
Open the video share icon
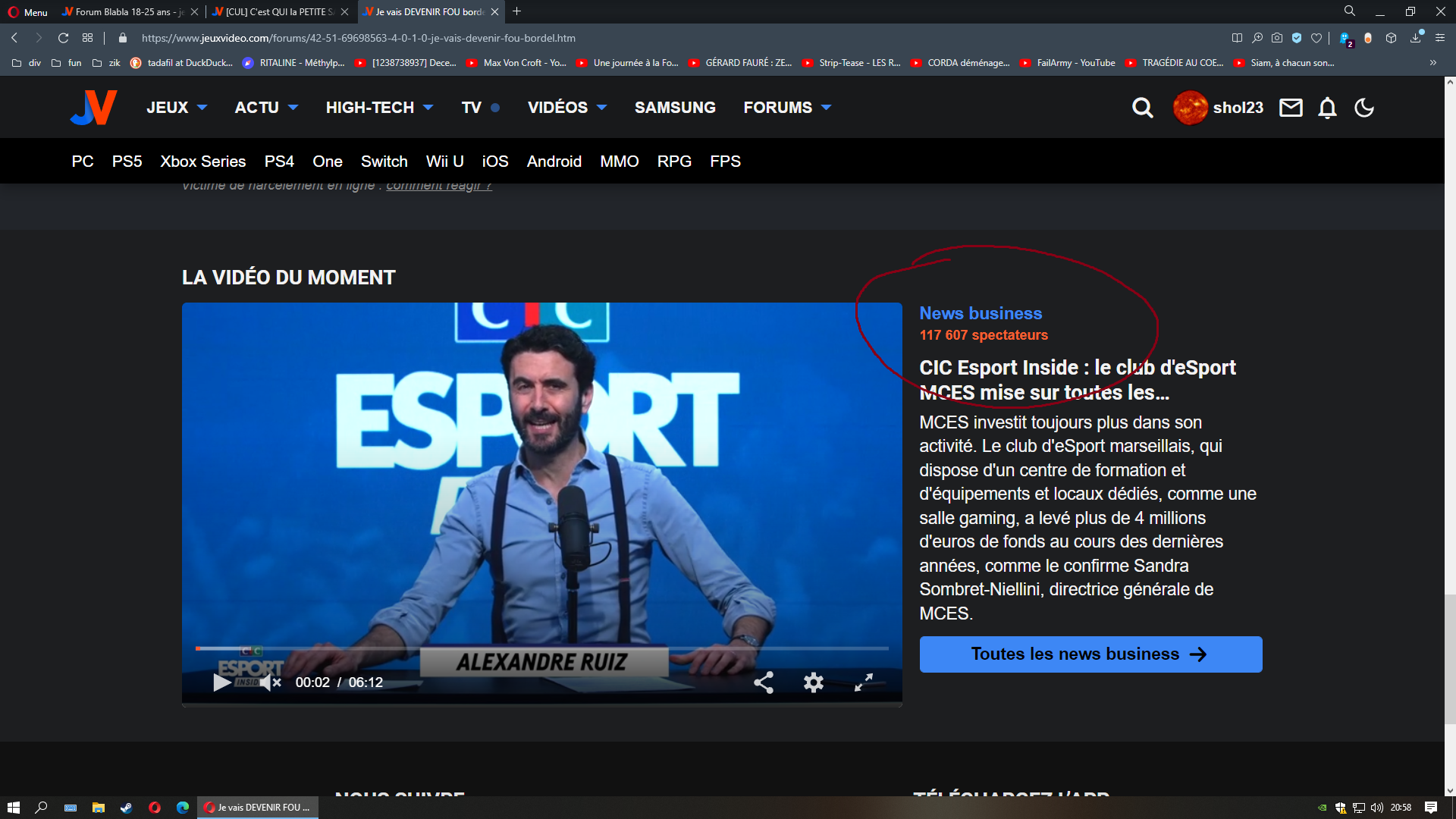click(x=764, y=682)
